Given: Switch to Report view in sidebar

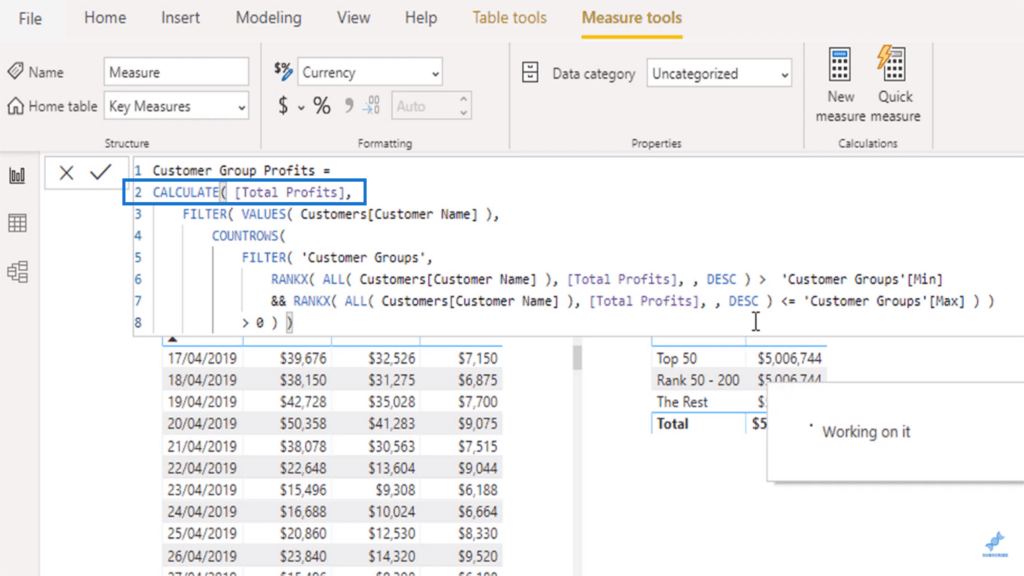Looking at the screenshot, I should [x=18, y=175].
